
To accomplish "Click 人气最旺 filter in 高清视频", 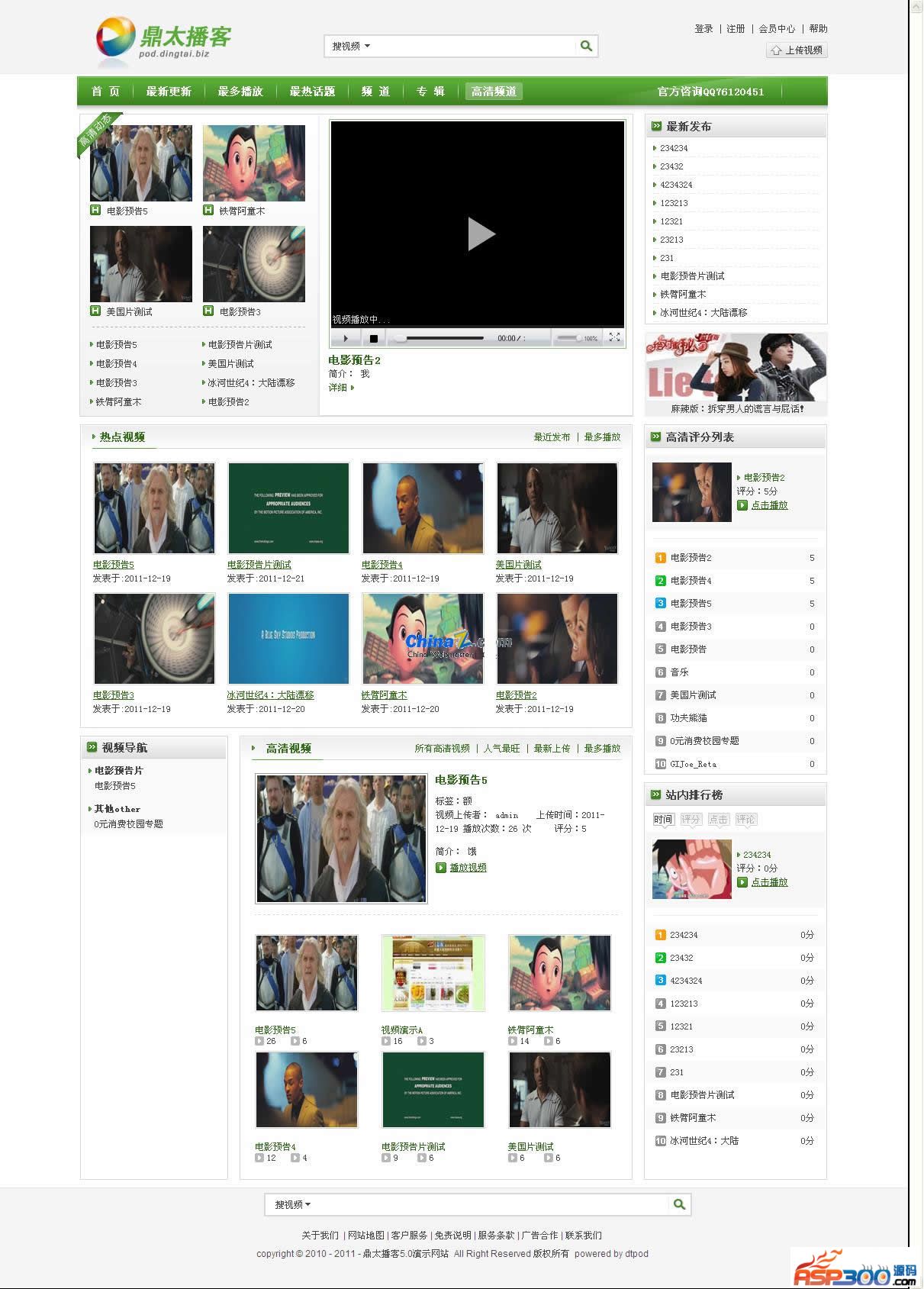I will pyautogui.click(x=501, y=749).
